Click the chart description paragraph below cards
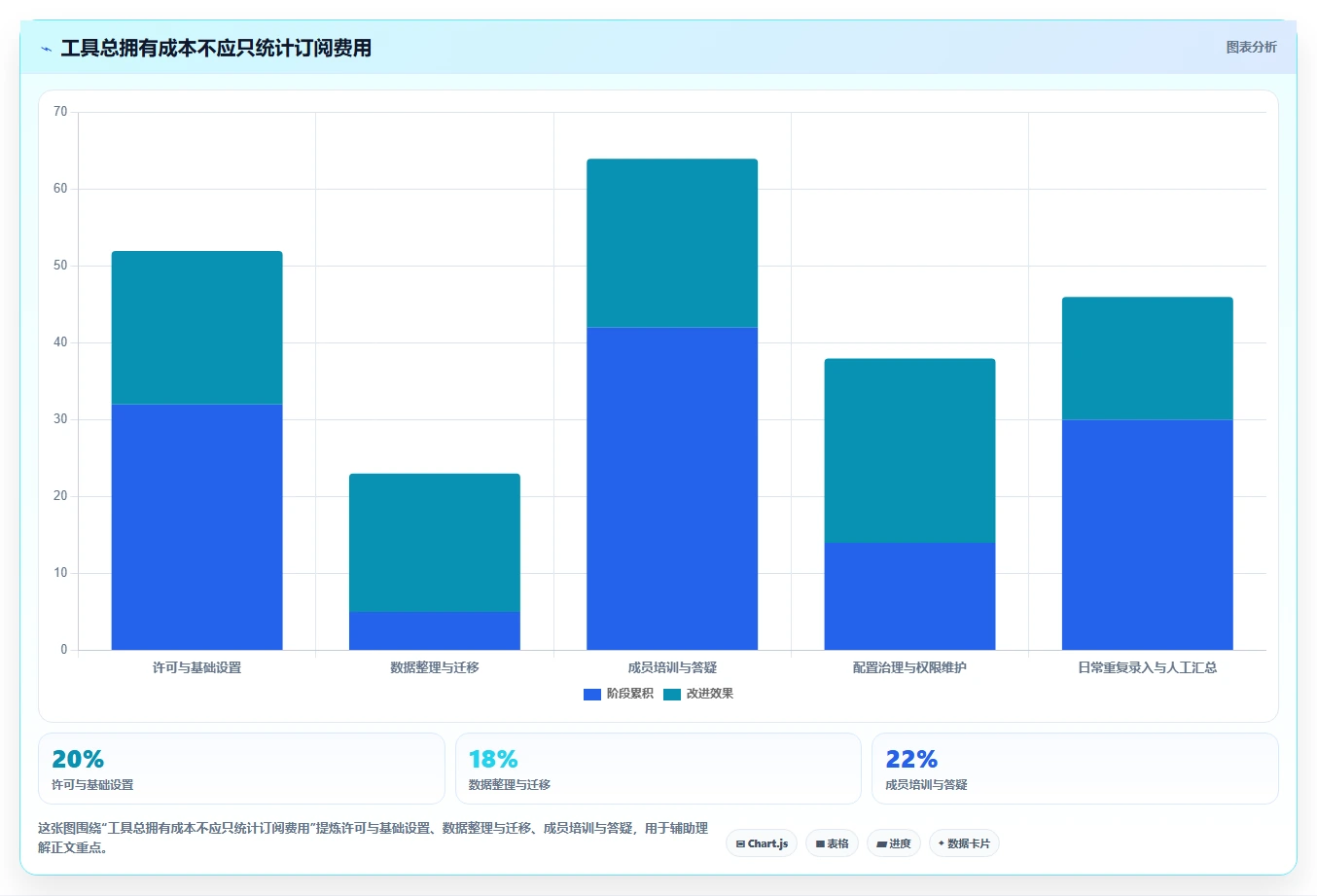The image size is (1317, 896). coord(374,838)
